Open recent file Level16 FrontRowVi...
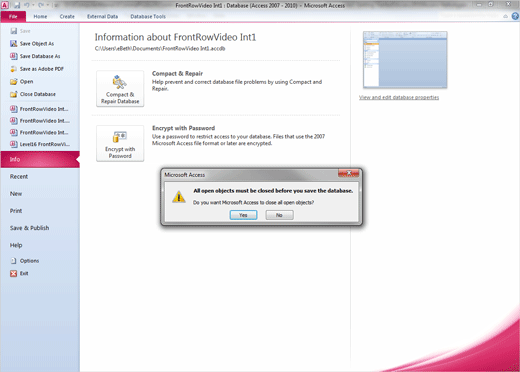The width and height of the screenshot is (520, 372). 40,144
